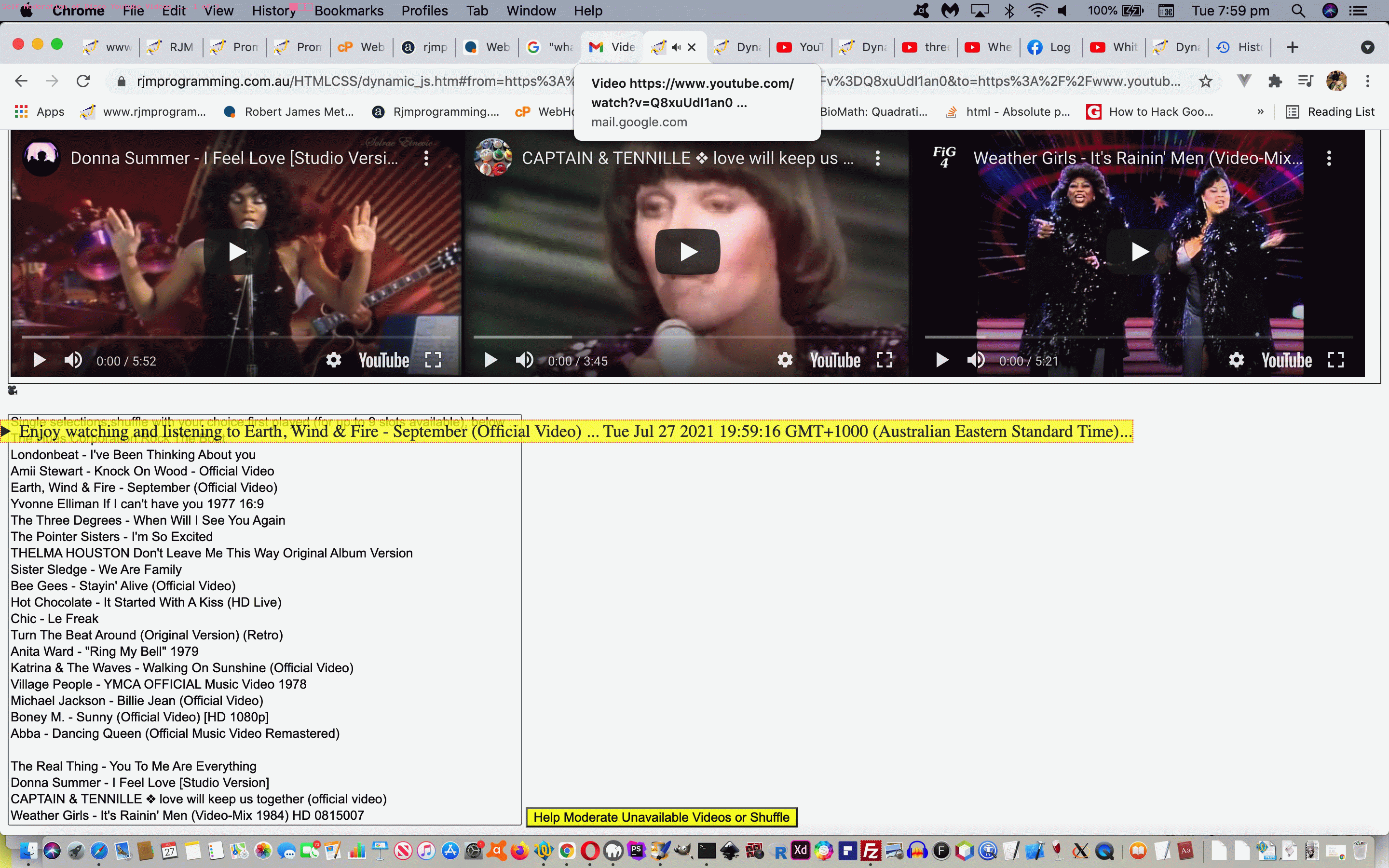Select Chic - Le Freak entry
The image size is (1389, 868).
click(54, 619)
